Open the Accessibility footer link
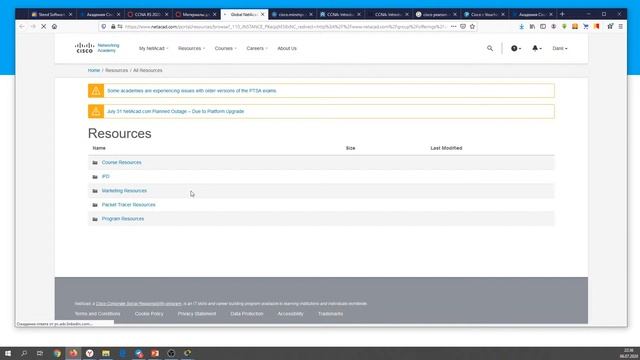 pos(290,314)
